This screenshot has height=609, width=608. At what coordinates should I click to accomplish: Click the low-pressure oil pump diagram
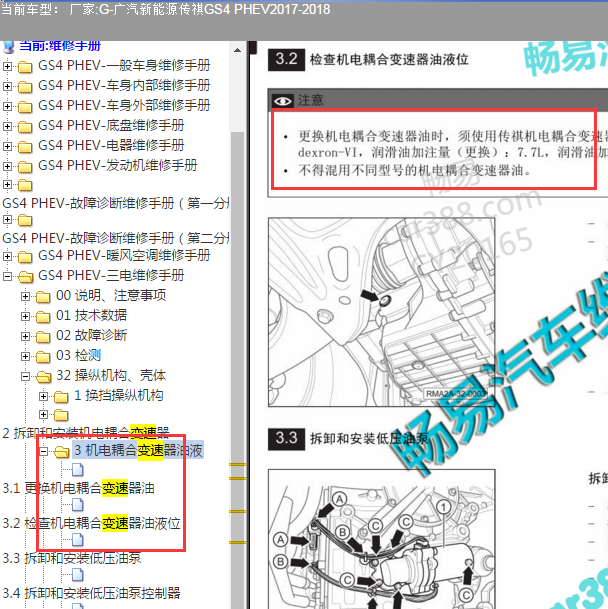coord(381,539)
